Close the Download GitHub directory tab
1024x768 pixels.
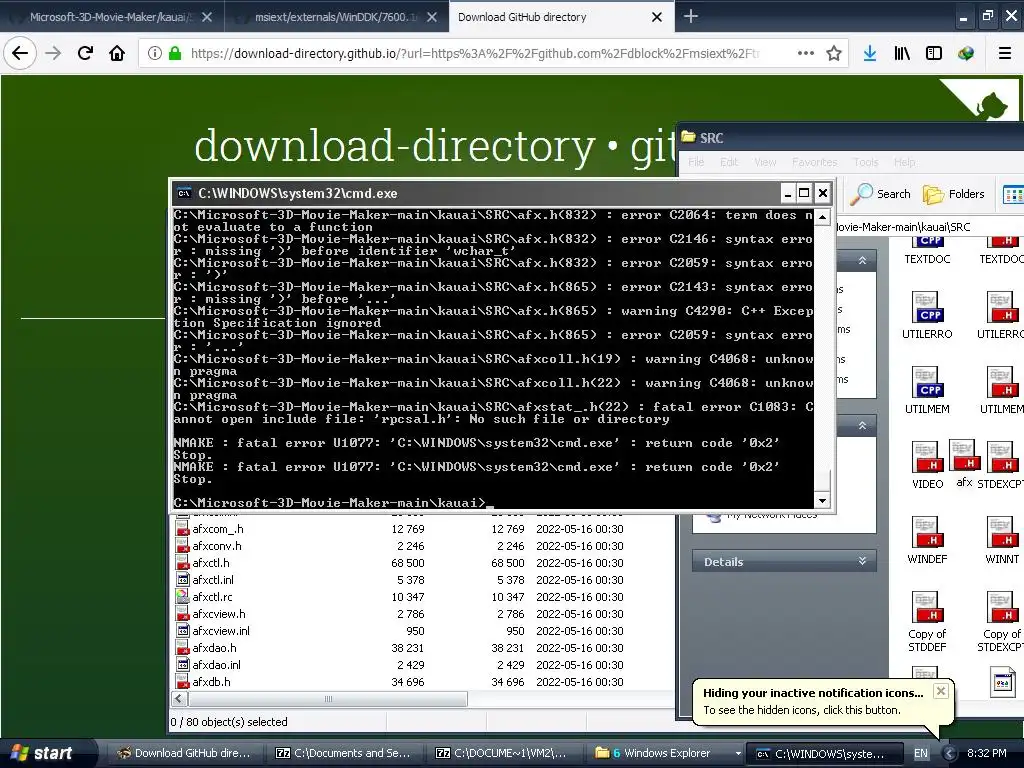click(x=657, y=17)
